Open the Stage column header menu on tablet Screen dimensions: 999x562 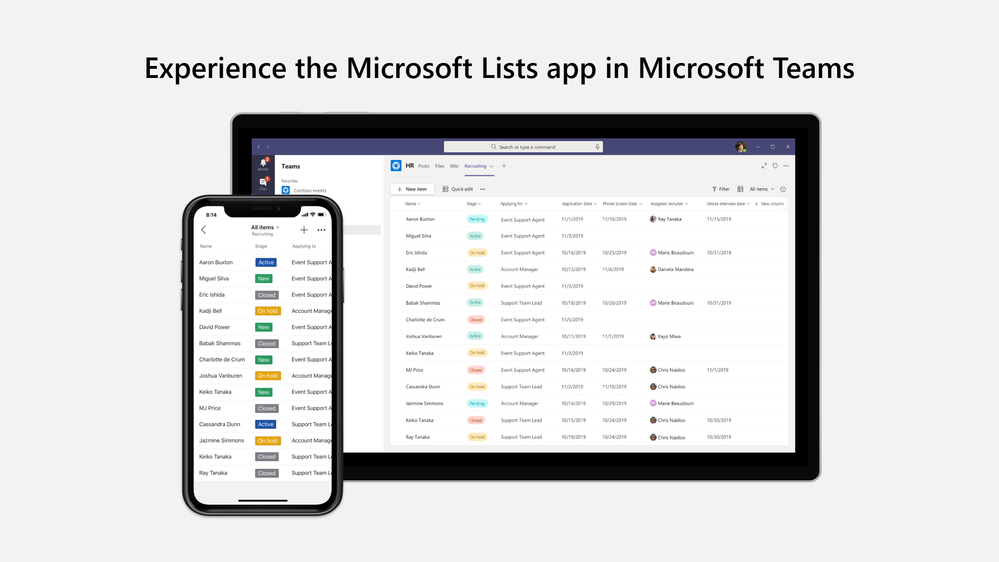pos(473,204)
